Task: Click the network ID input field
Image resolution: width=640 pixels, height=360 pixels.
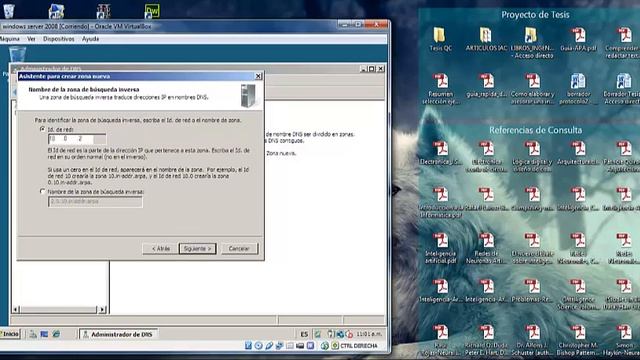Action: tap(77, 139)
